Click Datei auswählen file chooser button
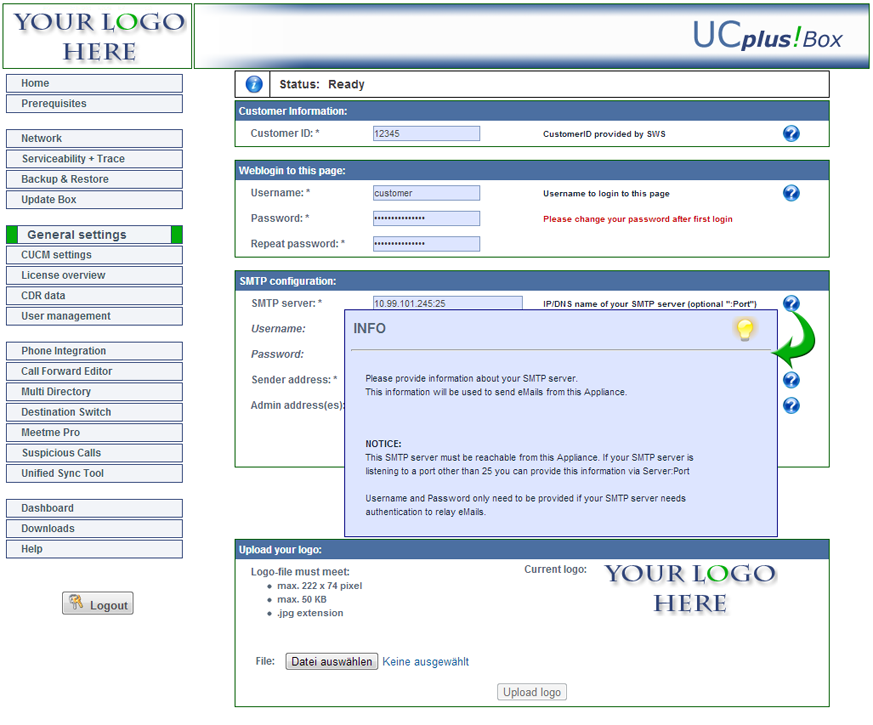 [332, 662]
